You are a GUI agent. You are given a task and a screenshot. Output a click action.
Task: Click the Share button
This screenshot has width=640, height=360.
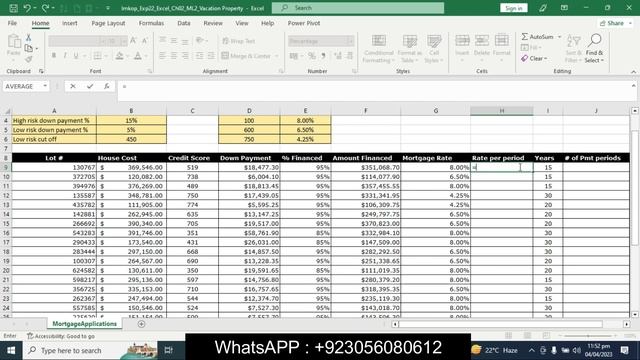[x=611, y=23]
